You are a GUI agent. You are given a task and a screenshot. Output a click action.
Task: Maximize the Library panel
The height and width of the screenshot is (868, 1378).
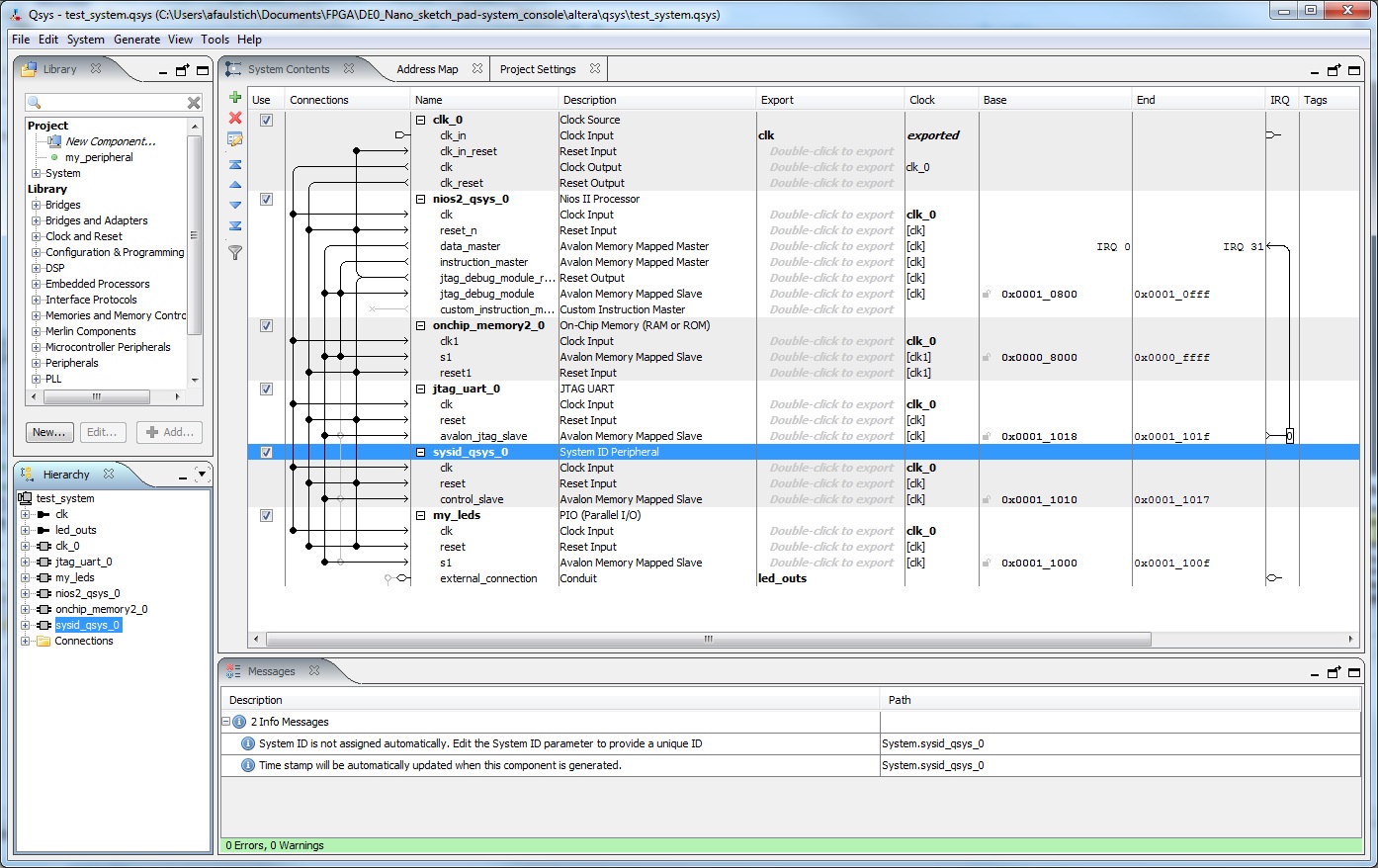[203, 71]
